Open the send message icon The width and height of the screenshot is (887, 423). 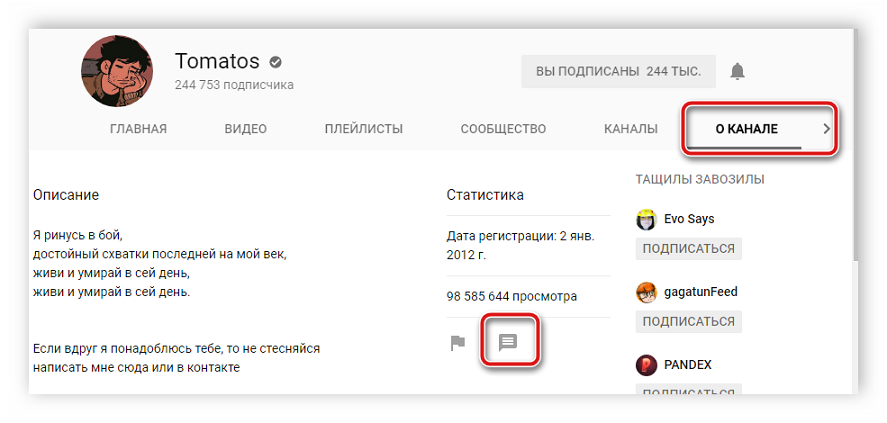pos(508,342)
